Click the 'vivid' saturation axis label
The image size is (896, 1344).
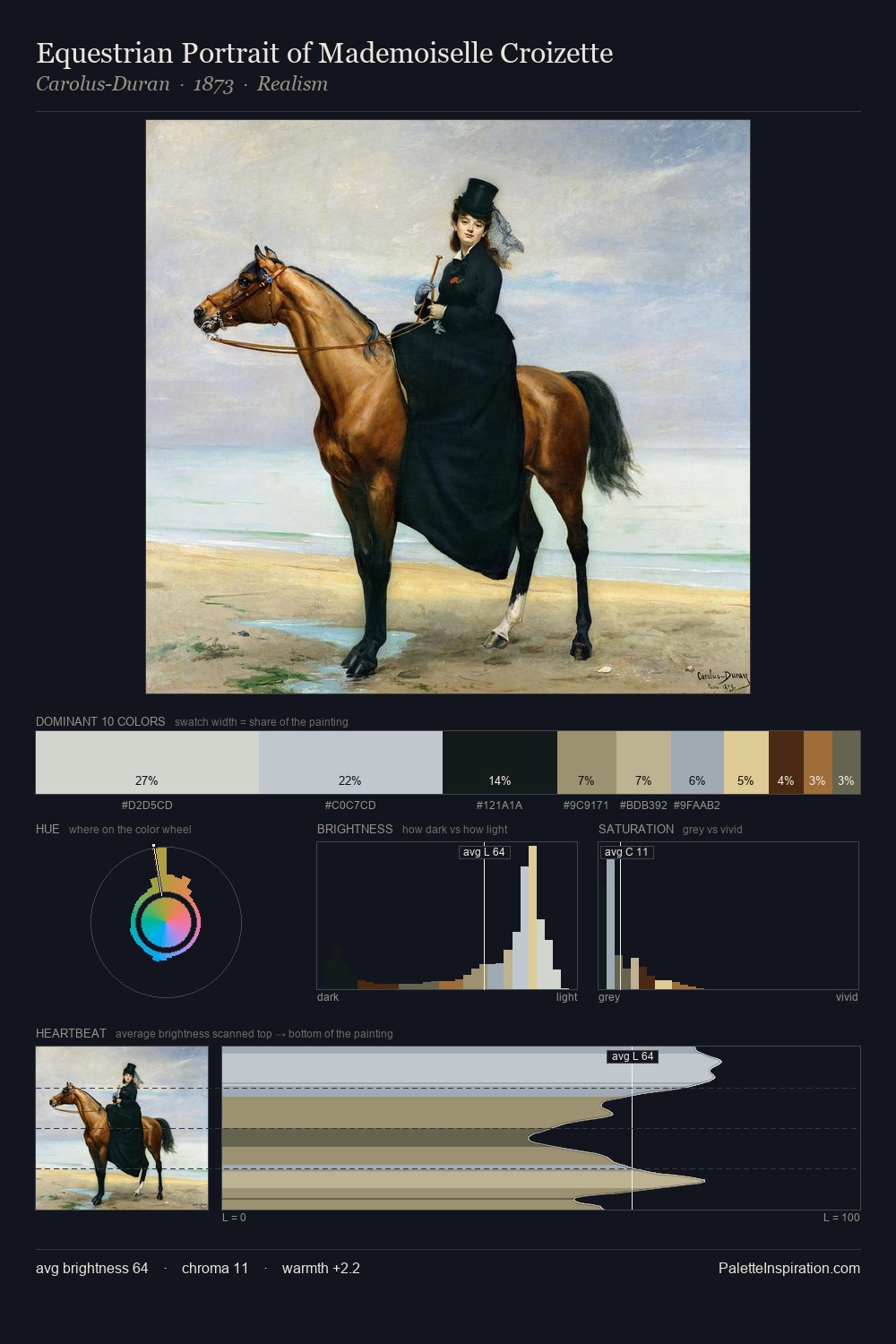(847, 997)
